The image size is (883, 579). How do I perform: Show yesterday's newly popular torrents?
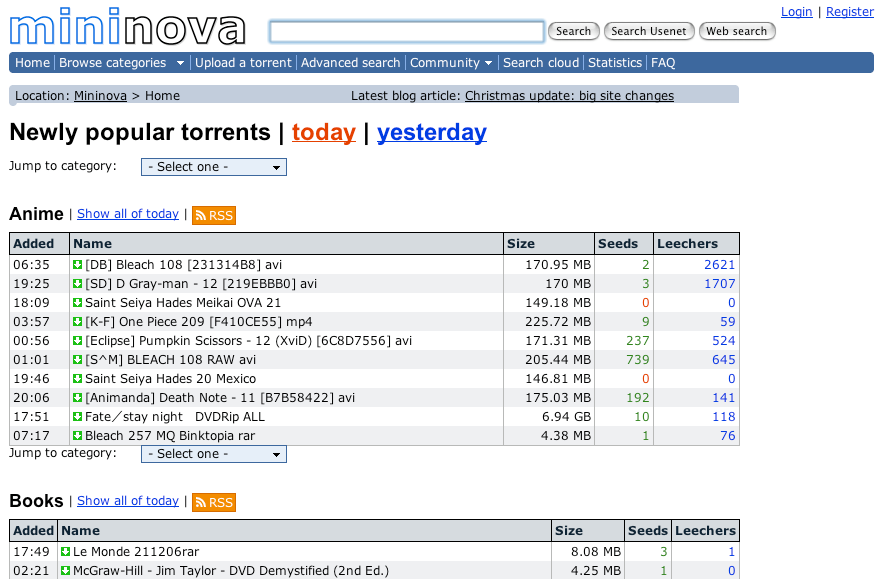432,132
